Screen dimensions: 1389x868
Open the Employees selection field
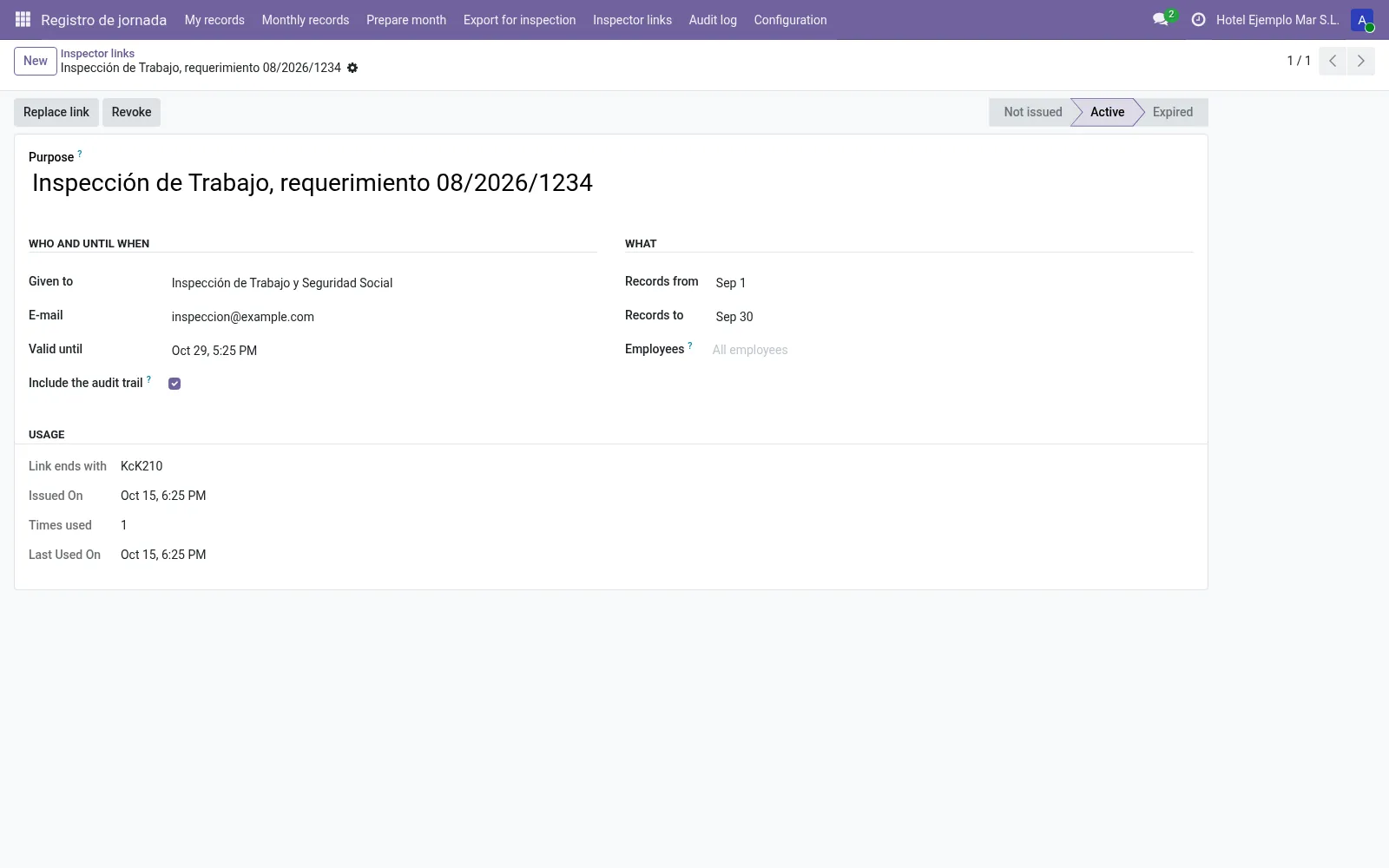tap(951, 350)
